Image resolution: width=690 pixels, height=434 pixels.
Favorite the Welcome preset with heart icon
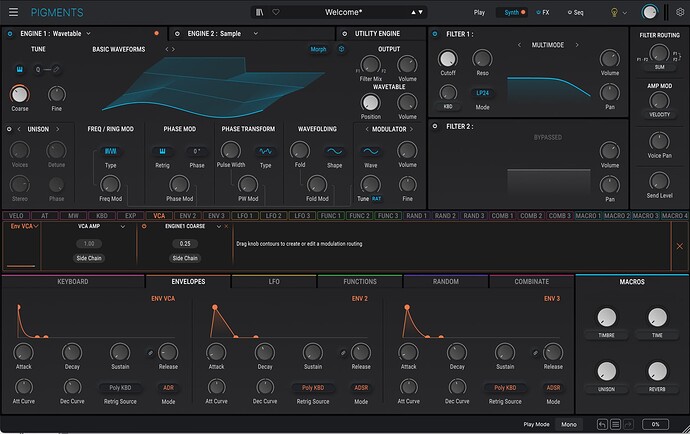(276, 12)
